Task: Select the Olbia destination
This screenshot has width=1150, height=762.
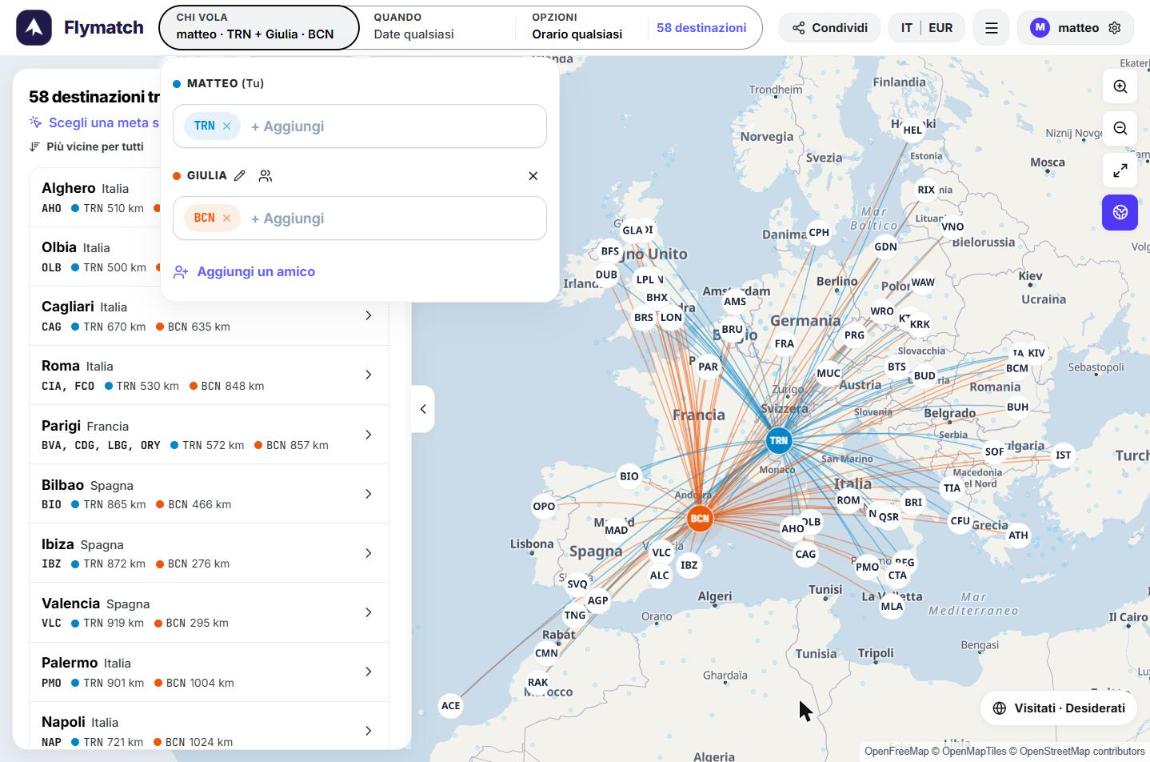Action: tap(95, 257)
